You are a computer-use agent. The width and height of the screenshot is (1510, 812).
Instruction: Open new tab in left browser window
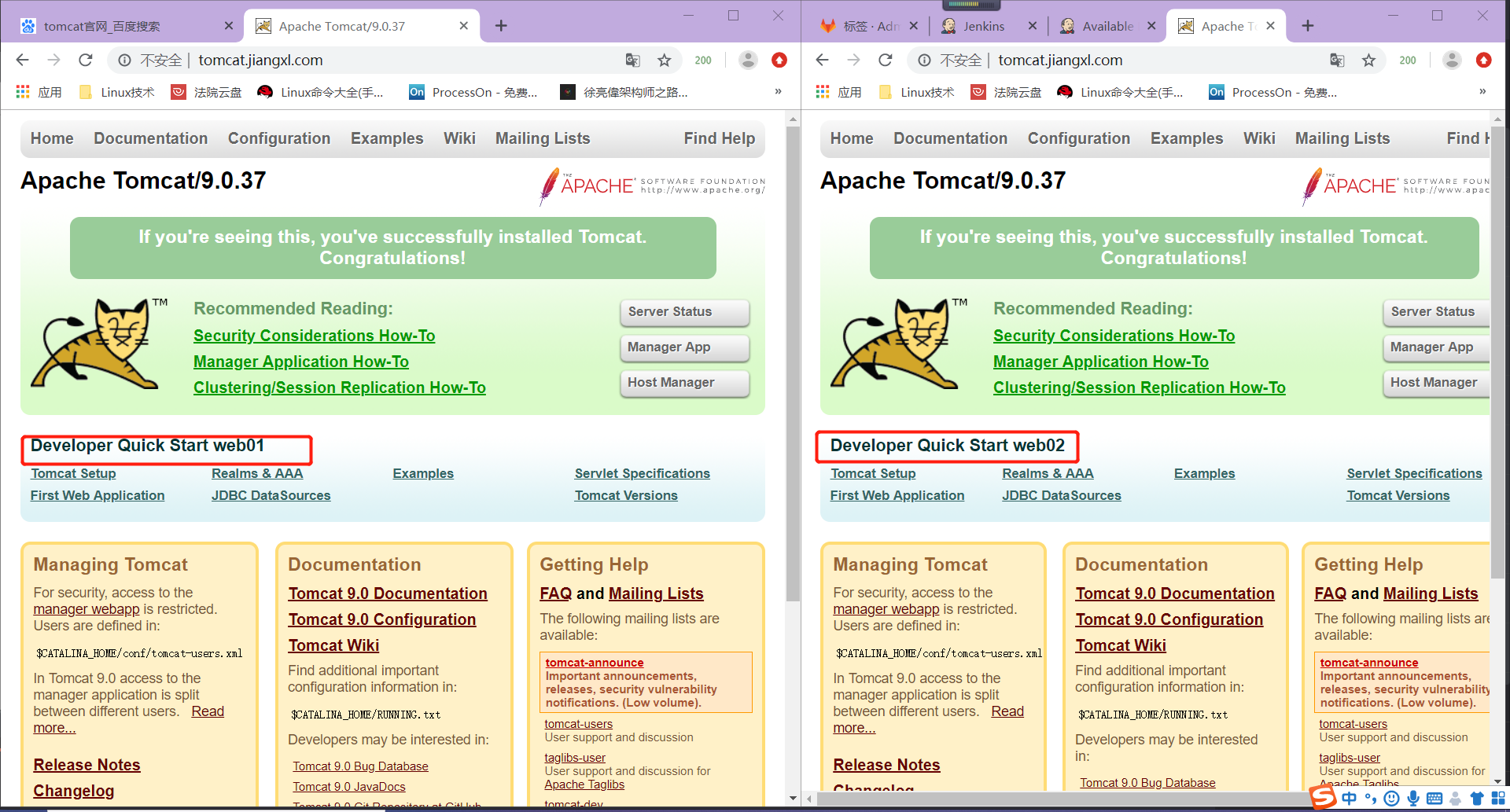(x=501, y=26)
